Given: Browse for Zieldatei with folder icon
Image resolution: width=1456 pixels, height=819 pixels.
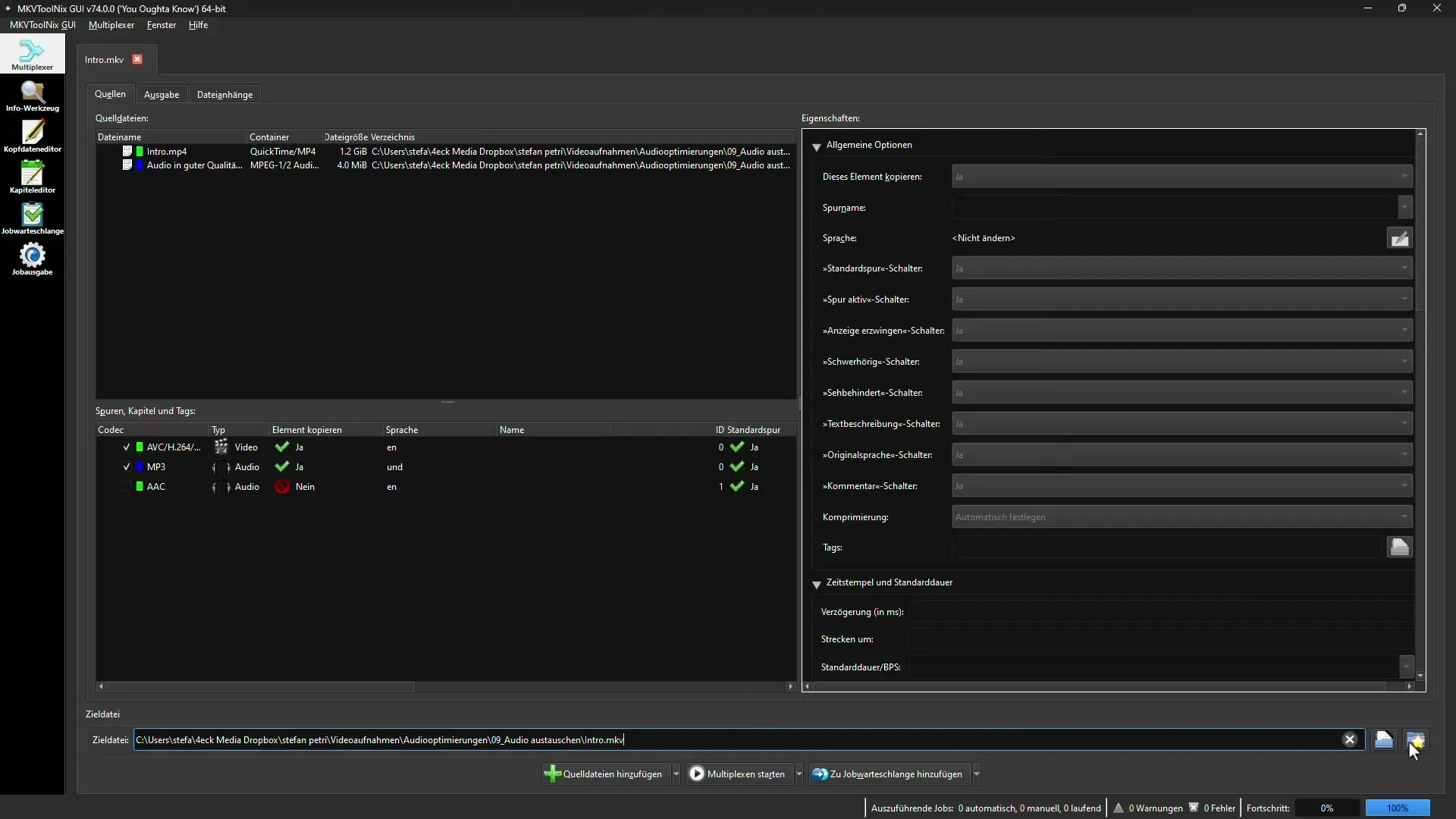Looking at the screenshot, I should click(1384, 739).
